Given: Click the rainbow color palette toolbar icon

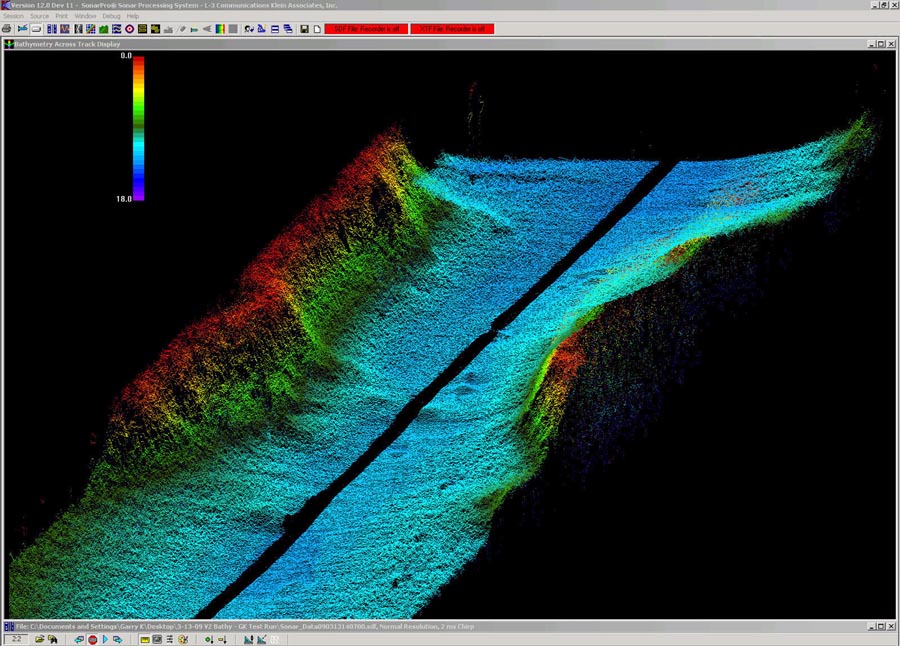Looking at the screenshot, I should (220, 29).
